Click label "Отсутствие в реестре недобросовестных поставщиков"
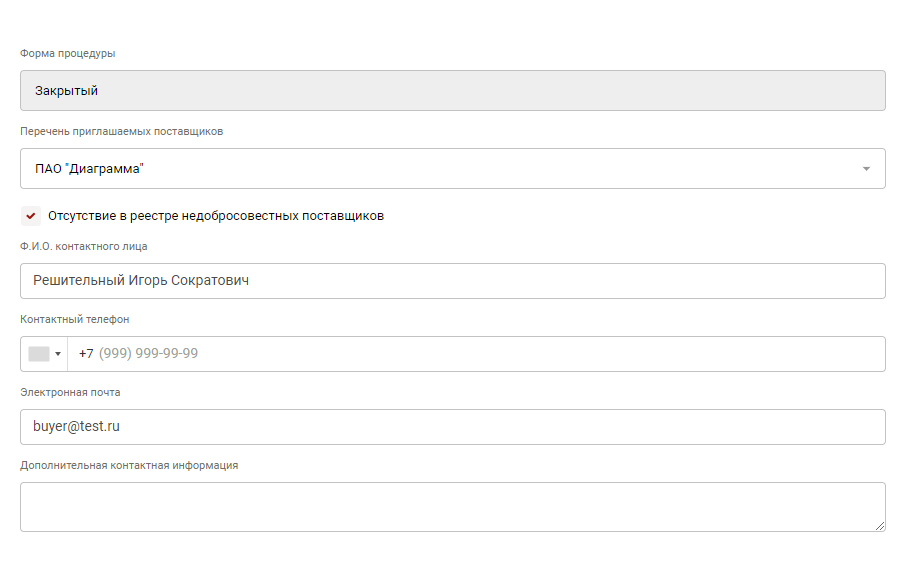This screenshot has width=902, height=576. (x=216, y=216)
